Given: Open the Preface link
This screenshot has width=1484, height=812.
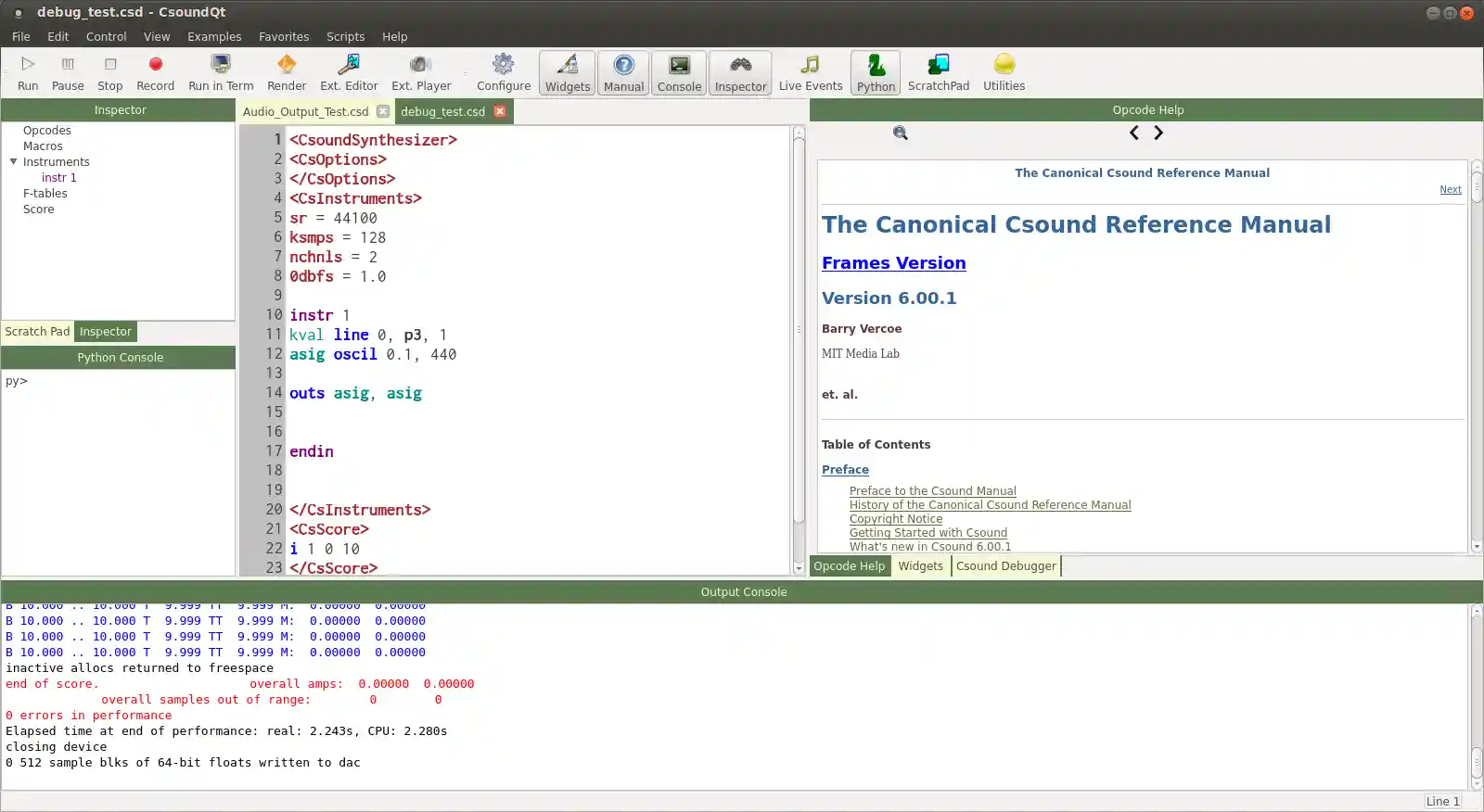Looking at the screenshot, I should coord(845,470).
